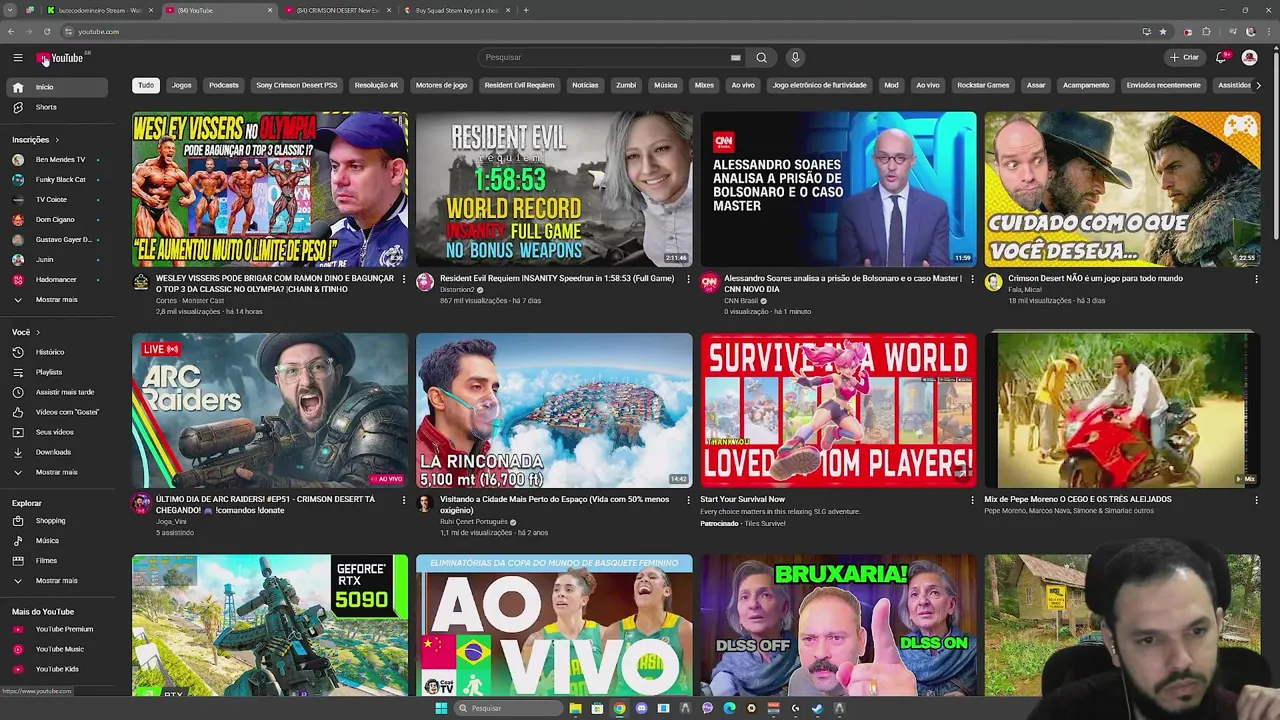Open Alessandro Soares CNN video thumbnail
1280x720 pixels.
838,189
